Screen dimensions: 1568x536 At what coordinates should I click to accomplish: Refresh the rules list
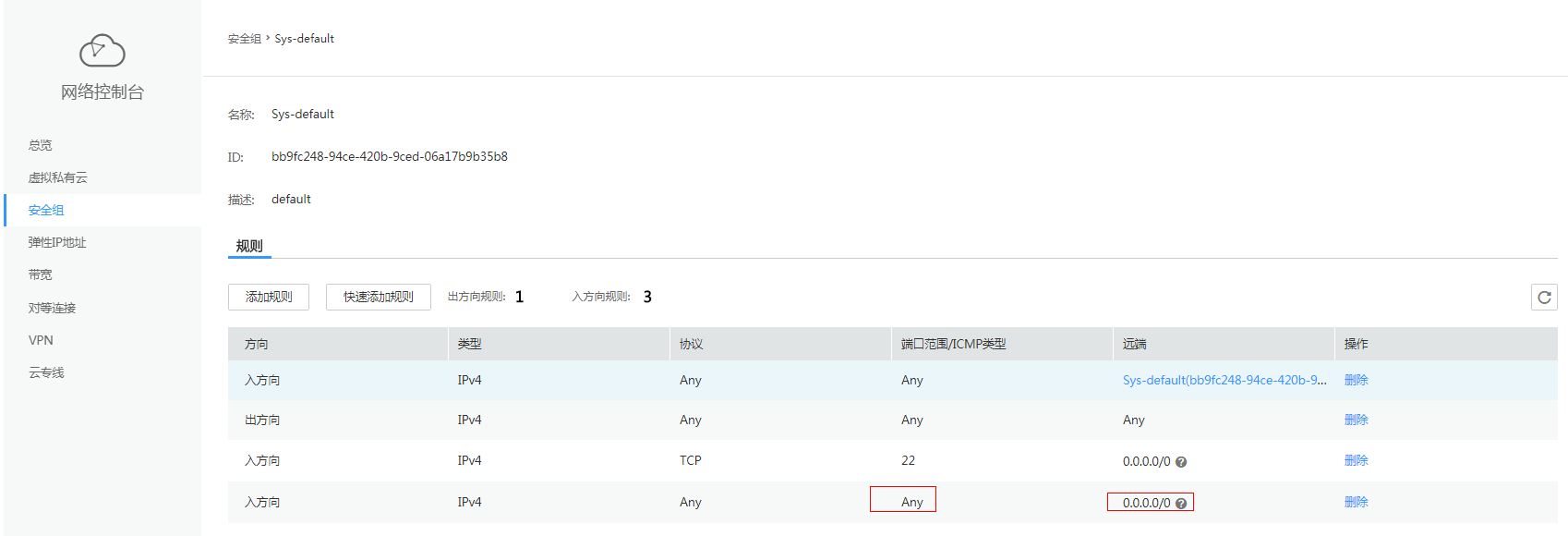point(1544,297)
